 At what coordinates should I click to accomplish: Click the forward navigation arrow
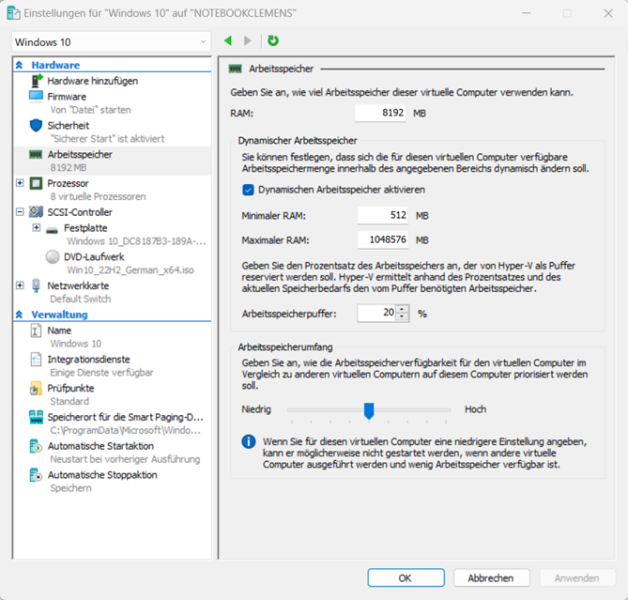point(248,40)
